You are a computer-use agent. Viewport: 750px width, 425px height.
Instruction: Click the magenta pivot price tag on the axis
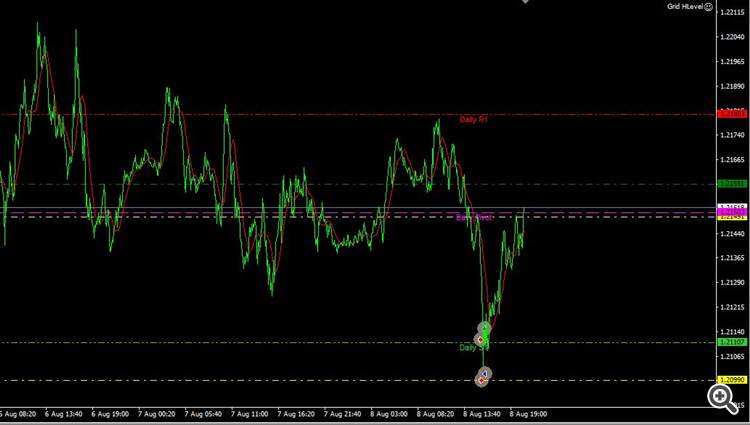(x=732, y=212)
